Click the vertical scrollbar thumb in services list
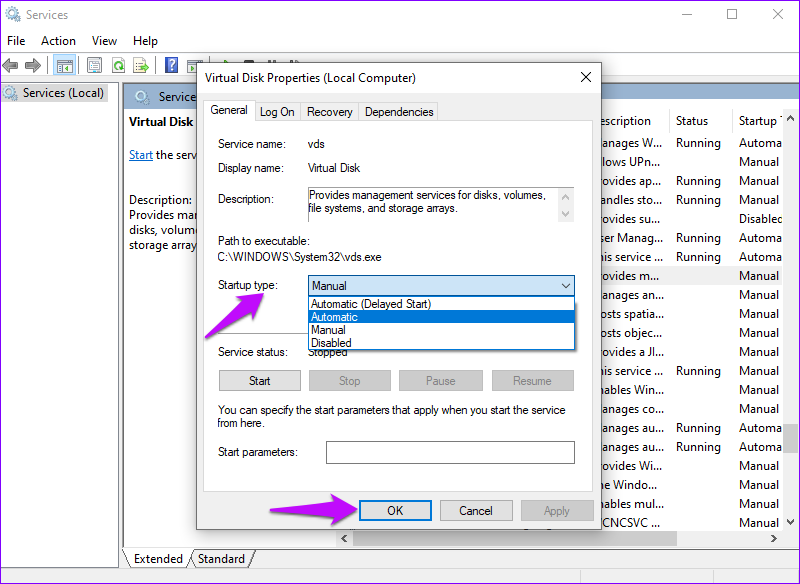The width and height of the screenshot is (800, 584). (x=790, y=438)
